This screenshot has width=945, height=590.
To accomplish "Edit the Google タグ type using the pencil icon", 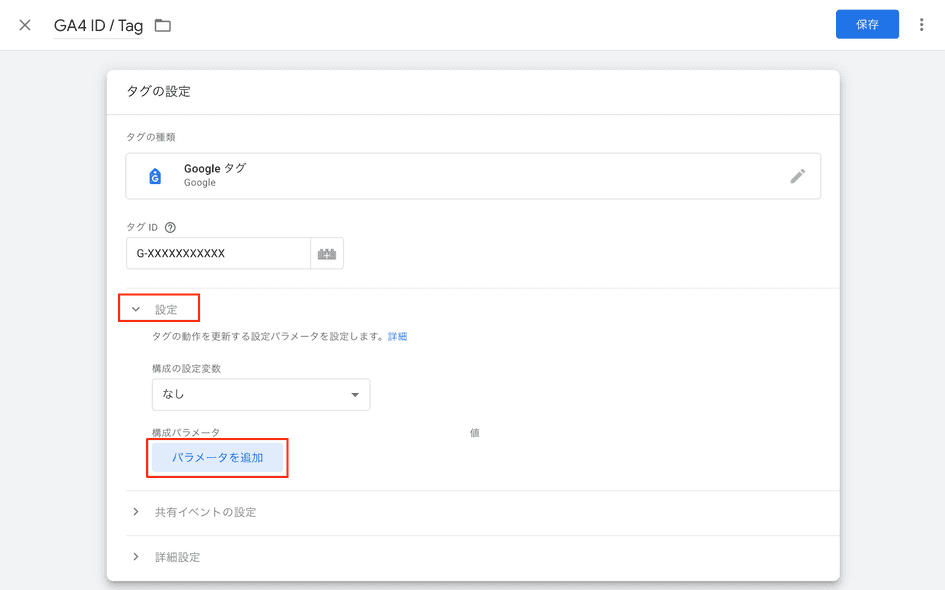I will (798, 175).
